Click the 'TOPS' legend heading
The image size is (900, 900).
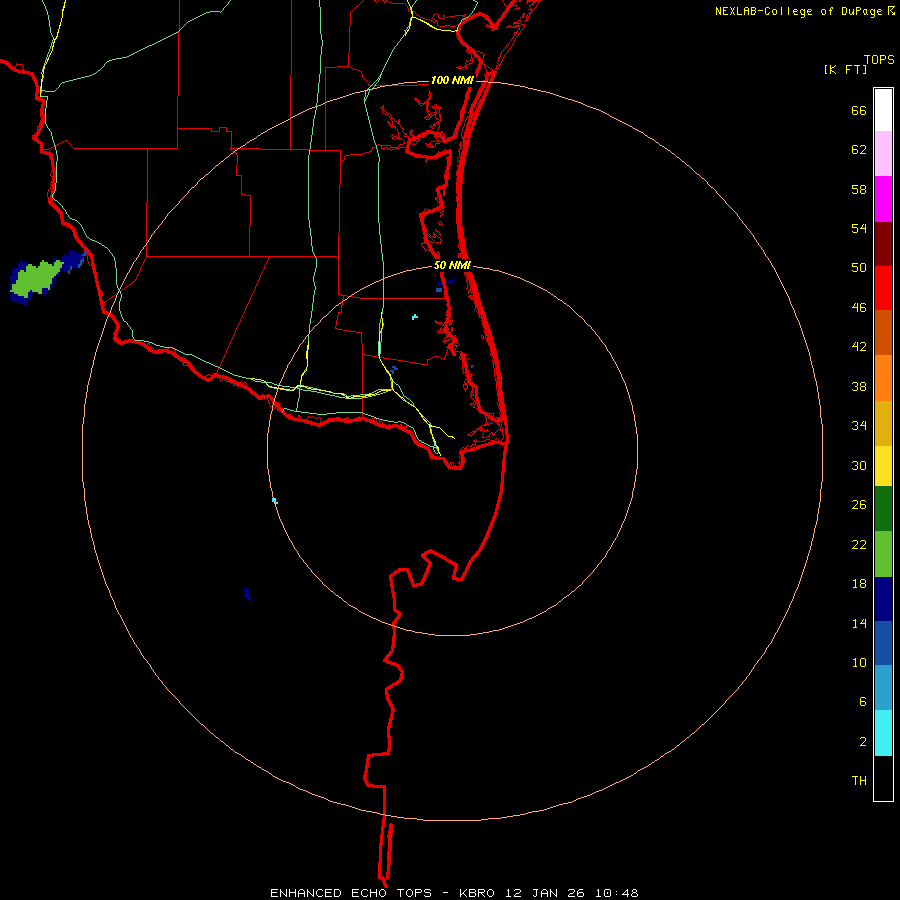click(879, 59)
